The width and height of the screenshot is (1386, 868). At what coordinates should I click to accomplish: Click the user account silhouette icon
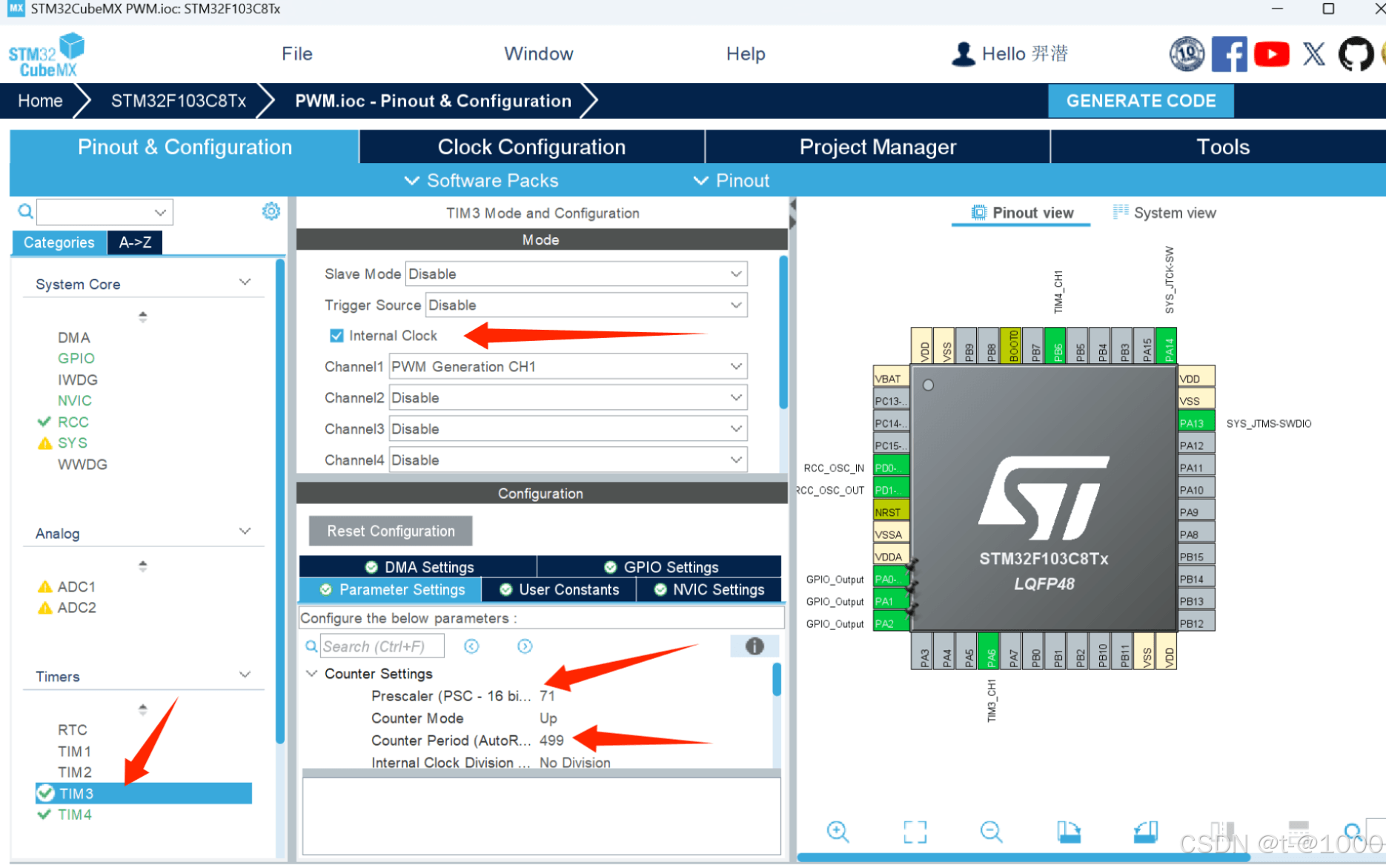click(x=963, y=54)
